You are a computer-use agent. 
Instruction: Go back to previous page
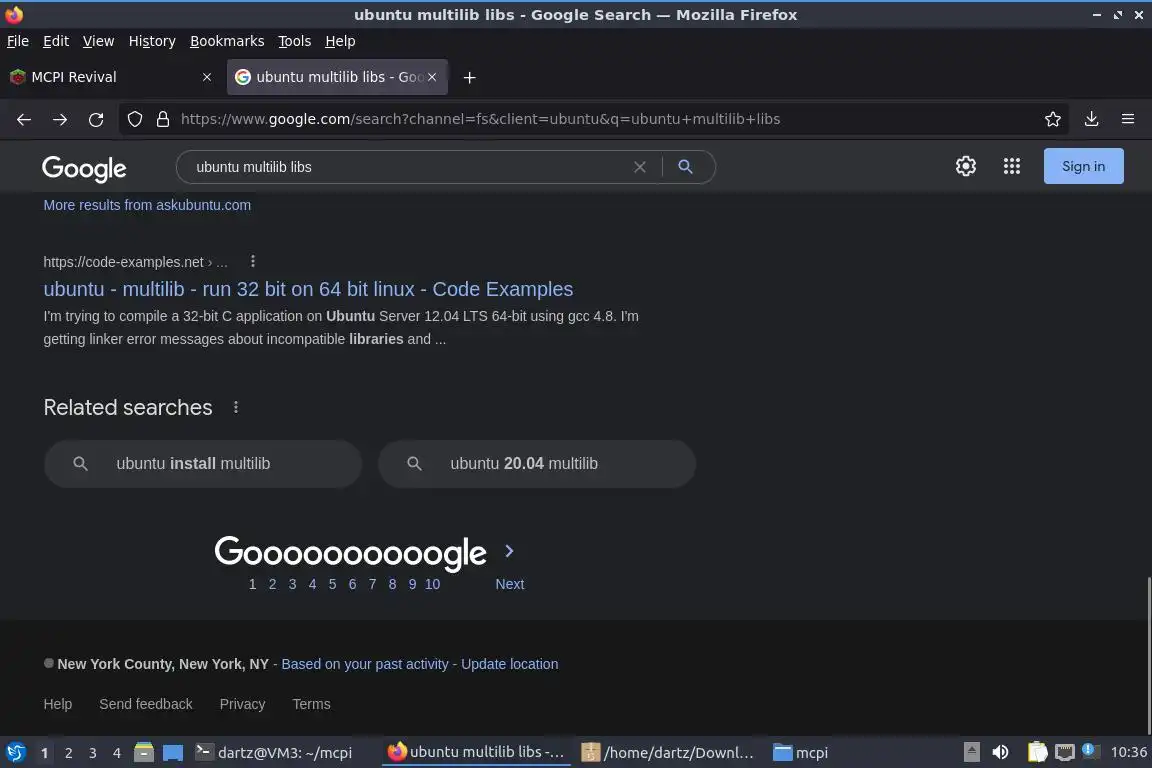[24, 119]
